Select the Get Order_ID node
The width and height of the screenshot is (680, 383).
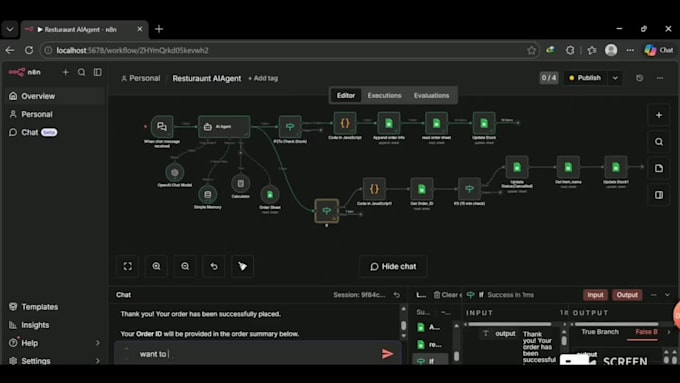(x=422, y=189)
